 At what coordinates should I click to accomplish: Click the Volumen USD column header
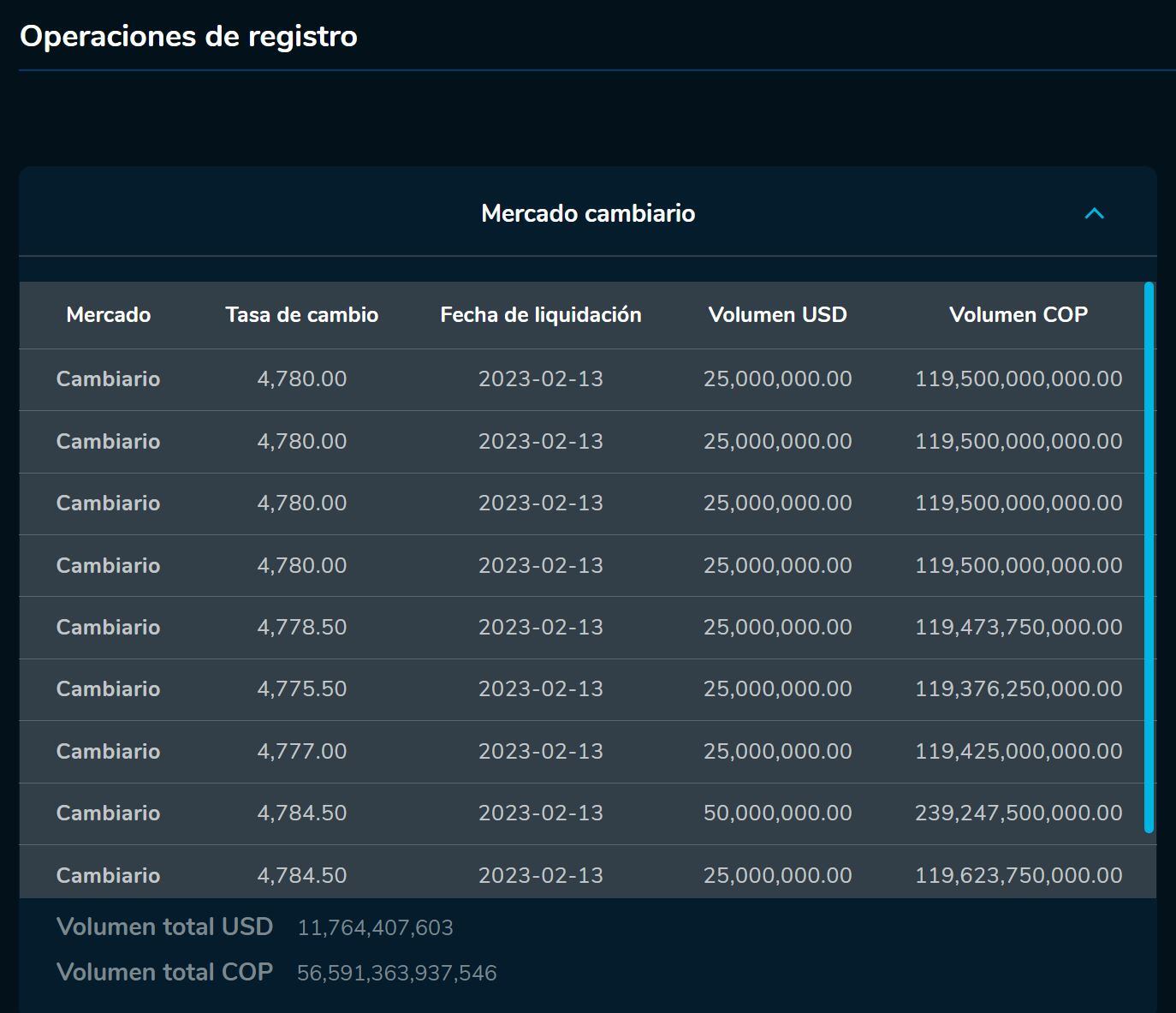777,315
